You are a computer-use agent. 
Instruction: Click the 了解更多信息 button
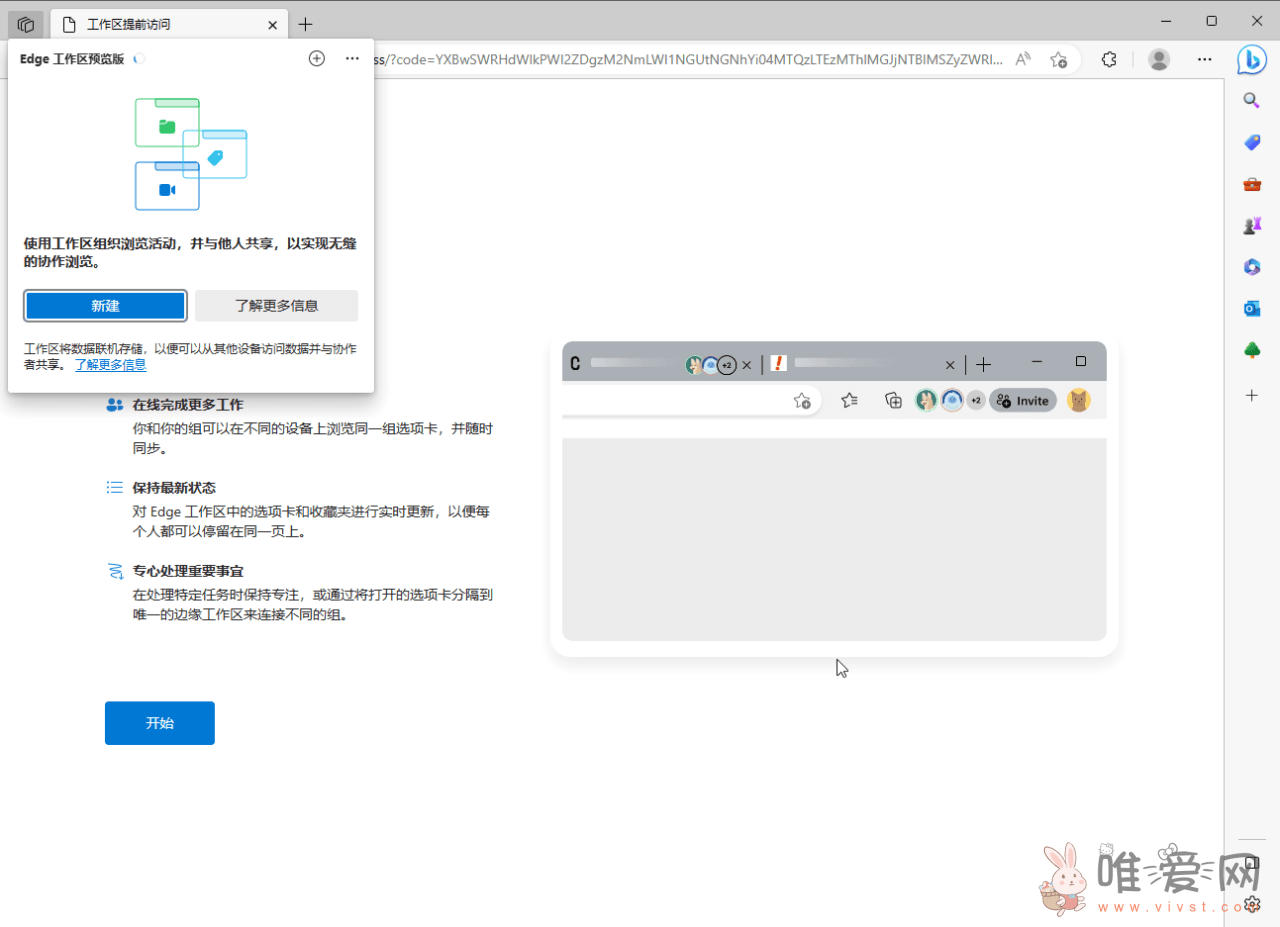tap(277, 306)
